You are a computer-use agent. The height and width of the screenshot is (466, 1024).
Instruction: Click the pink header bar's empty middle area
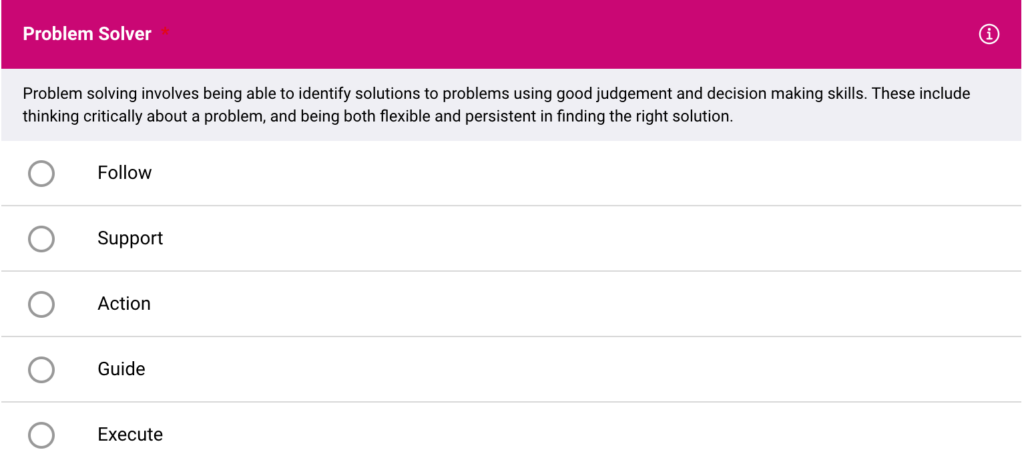pyautogui.click(x=560, y=35)
